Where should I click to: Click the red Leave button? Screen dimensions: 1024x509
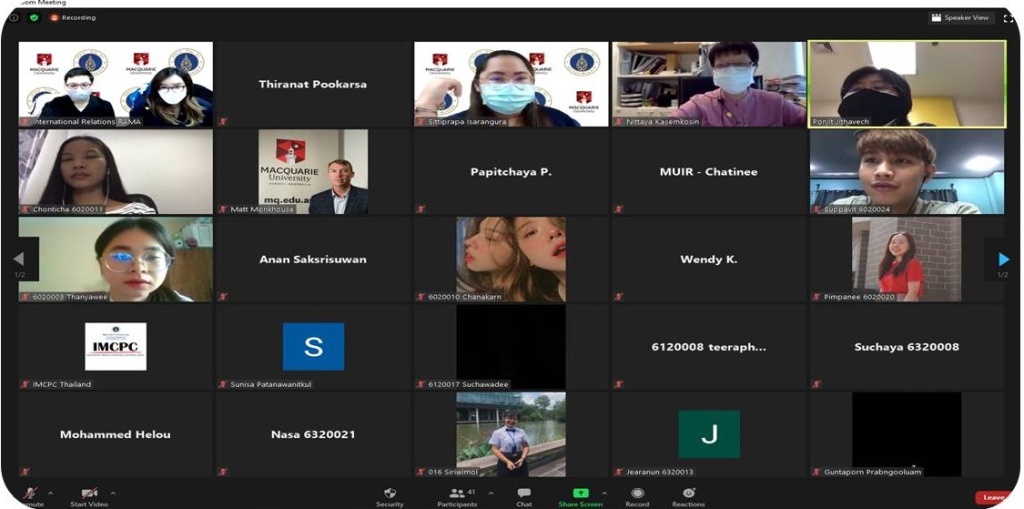click(995, 497)
